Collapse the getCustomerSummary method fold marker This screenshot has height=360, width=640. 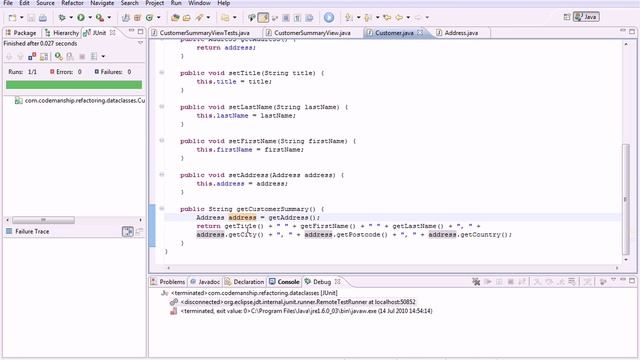[x=162, y=209]
